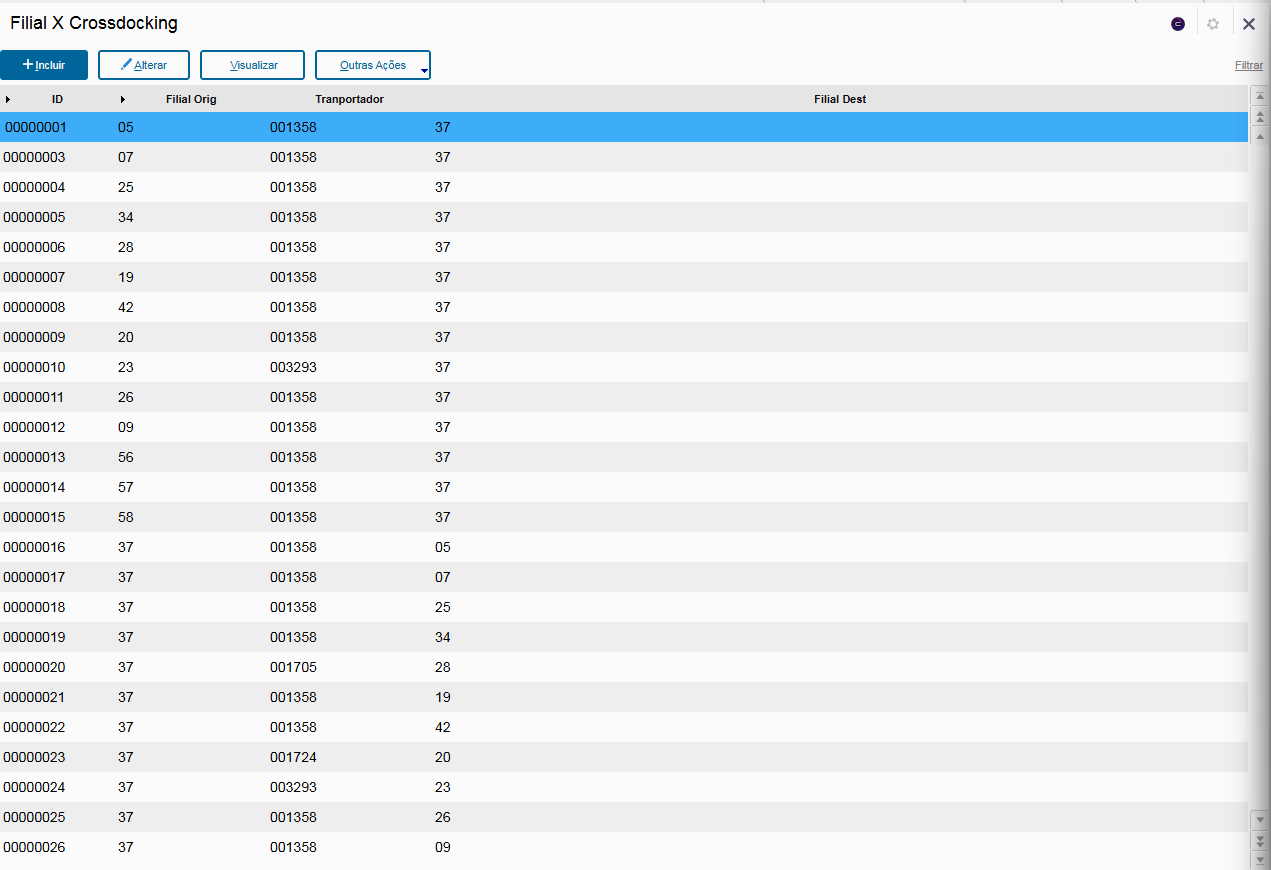This screenshot has height=870, width=1271.
Task: Move down one row with the single down arrow
Action: (1260, 820)
